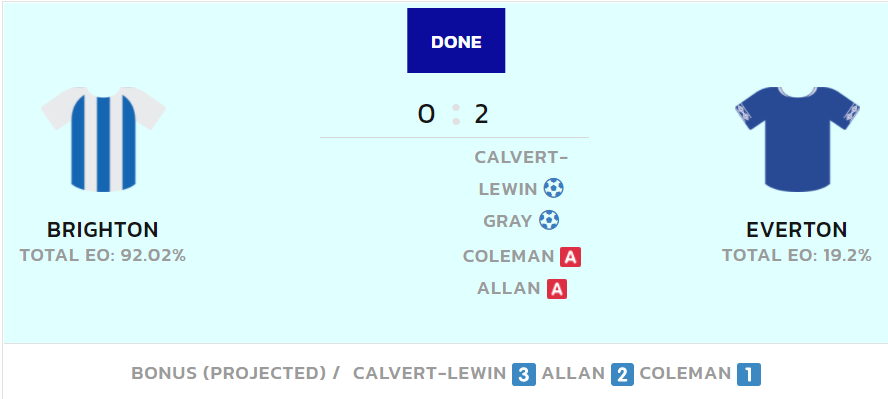Click the ALLAN assist name in scorer list
888x399 pixels.
(509, 289)
